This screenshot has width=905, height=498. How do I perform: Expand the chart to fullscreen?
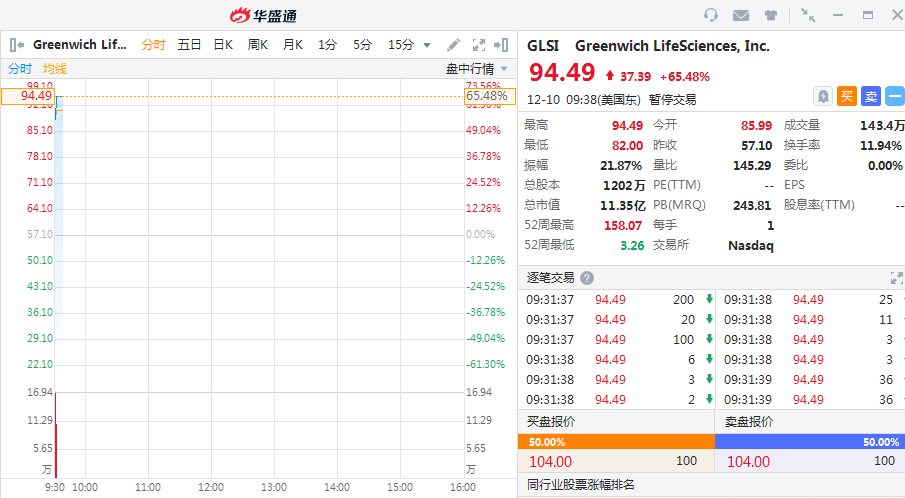(x=478, y=45)
